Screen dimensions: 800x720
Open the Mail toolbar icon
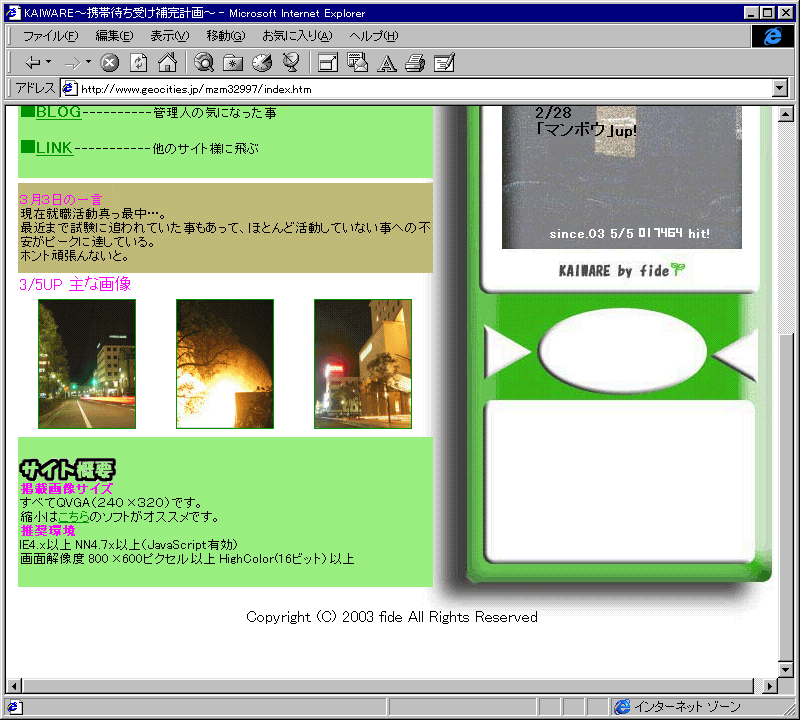357,63
